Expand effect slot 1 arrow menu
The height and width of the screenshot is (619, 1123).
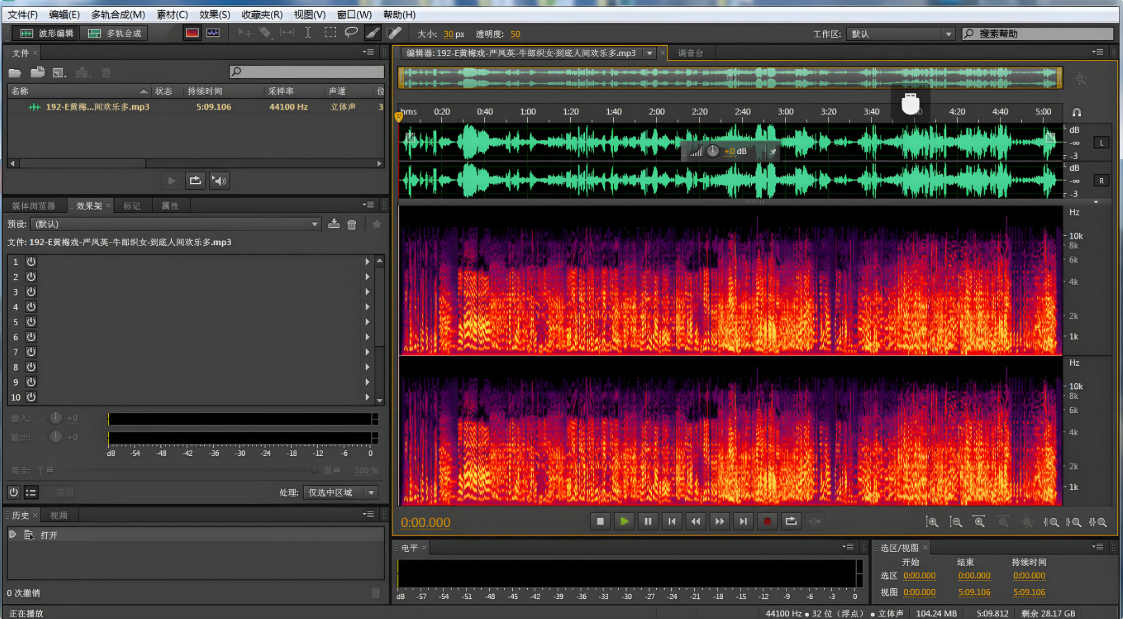[367, 261]
